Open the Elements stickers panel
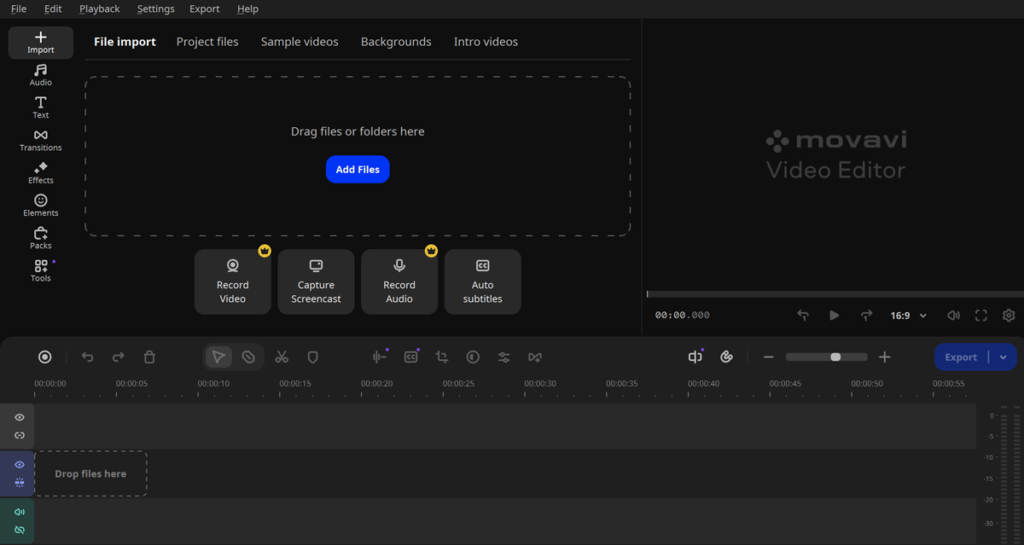Viewport: 1024px width, 545px height. (x=40, y=206)
